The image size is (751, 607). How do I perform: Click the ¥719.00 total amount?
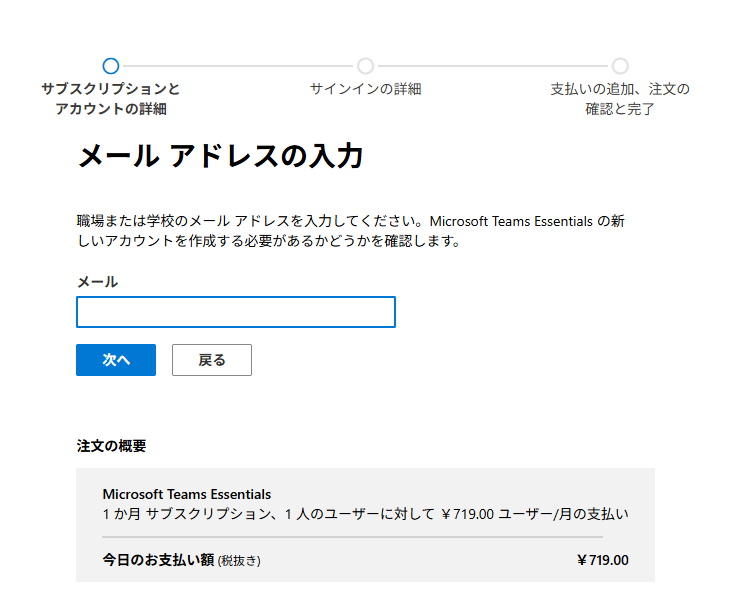click(x=603, y=560)
